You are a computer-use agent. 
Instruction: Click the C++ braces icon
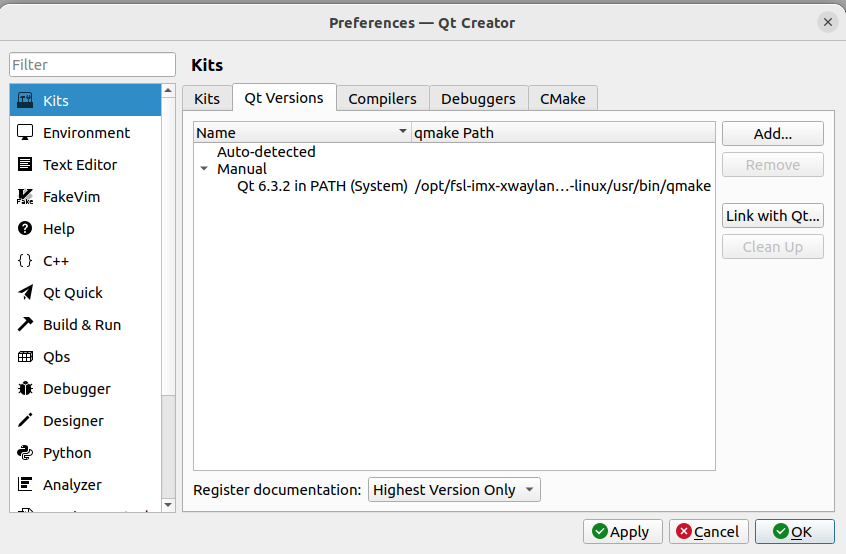tap(25, 261)
